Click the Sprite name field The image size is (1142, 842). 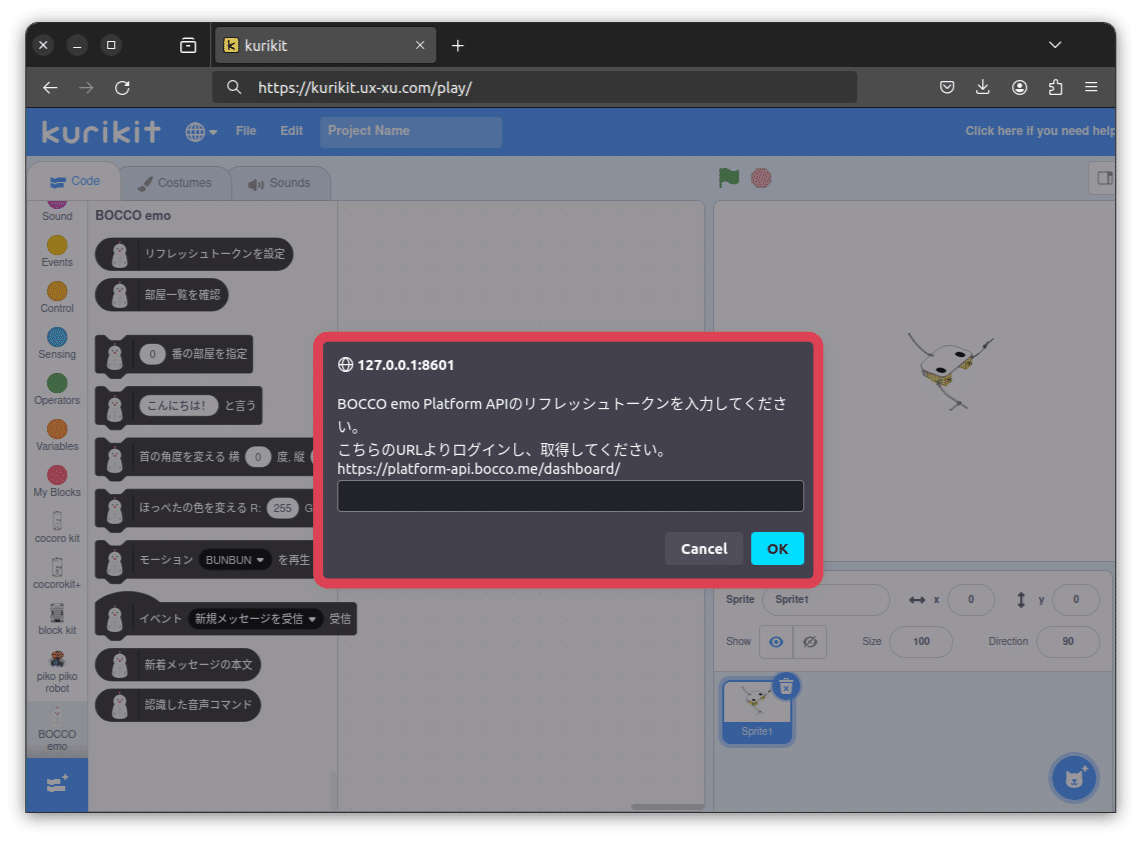coord(826,599)
